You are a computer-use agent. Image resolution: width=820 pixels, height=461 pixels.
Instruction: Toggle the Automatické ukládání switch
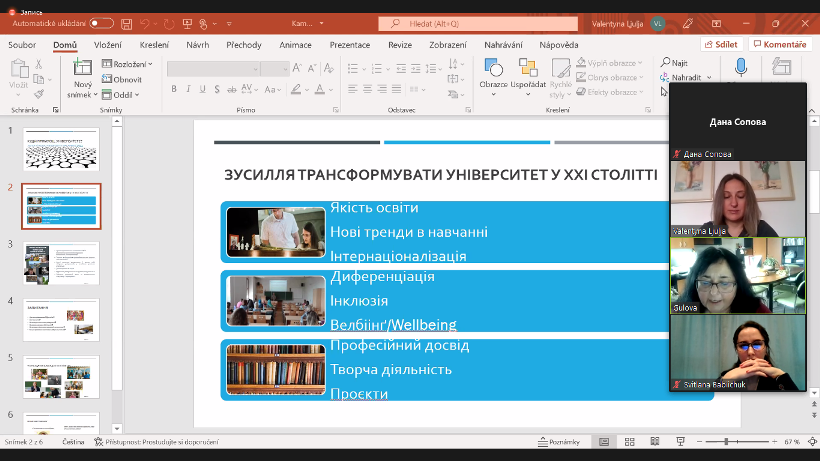pyautogui.click(x=101, y=22)
